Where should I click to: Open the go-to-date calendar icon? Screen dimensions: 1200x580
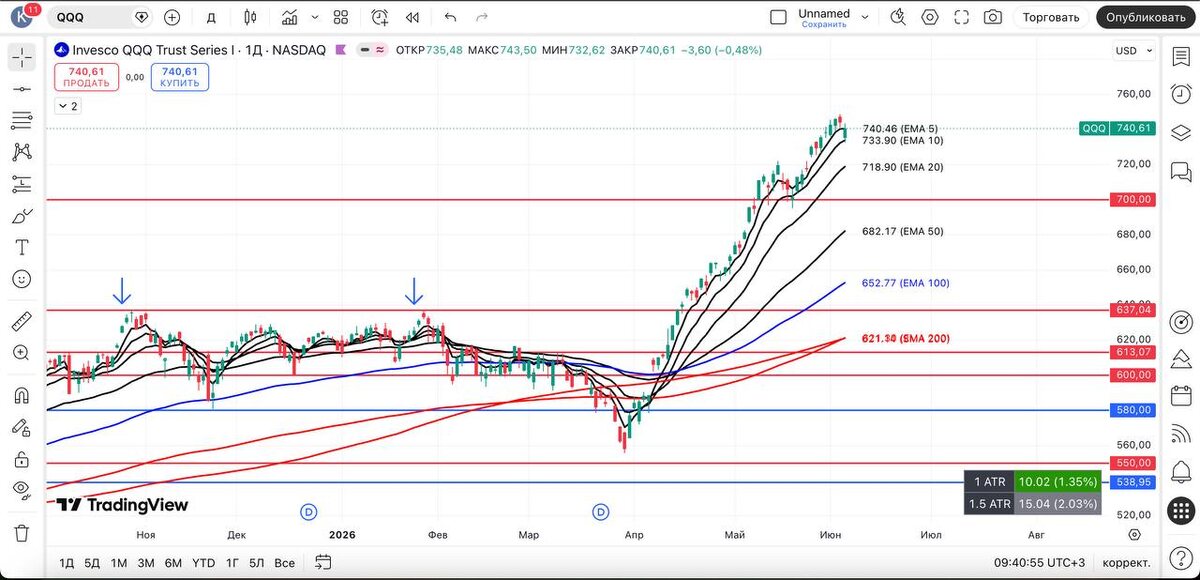[x=321, y=563]
